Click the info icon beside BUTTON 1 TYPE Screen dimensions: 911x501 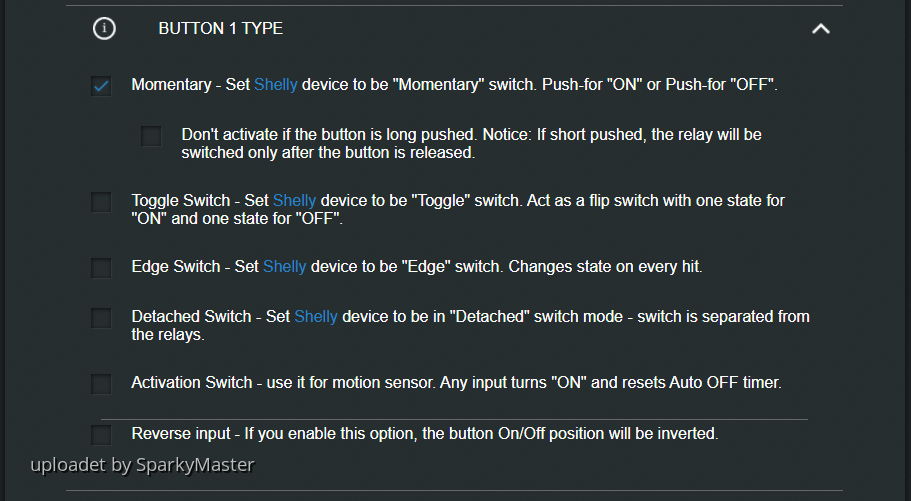[x=104, y=29]
